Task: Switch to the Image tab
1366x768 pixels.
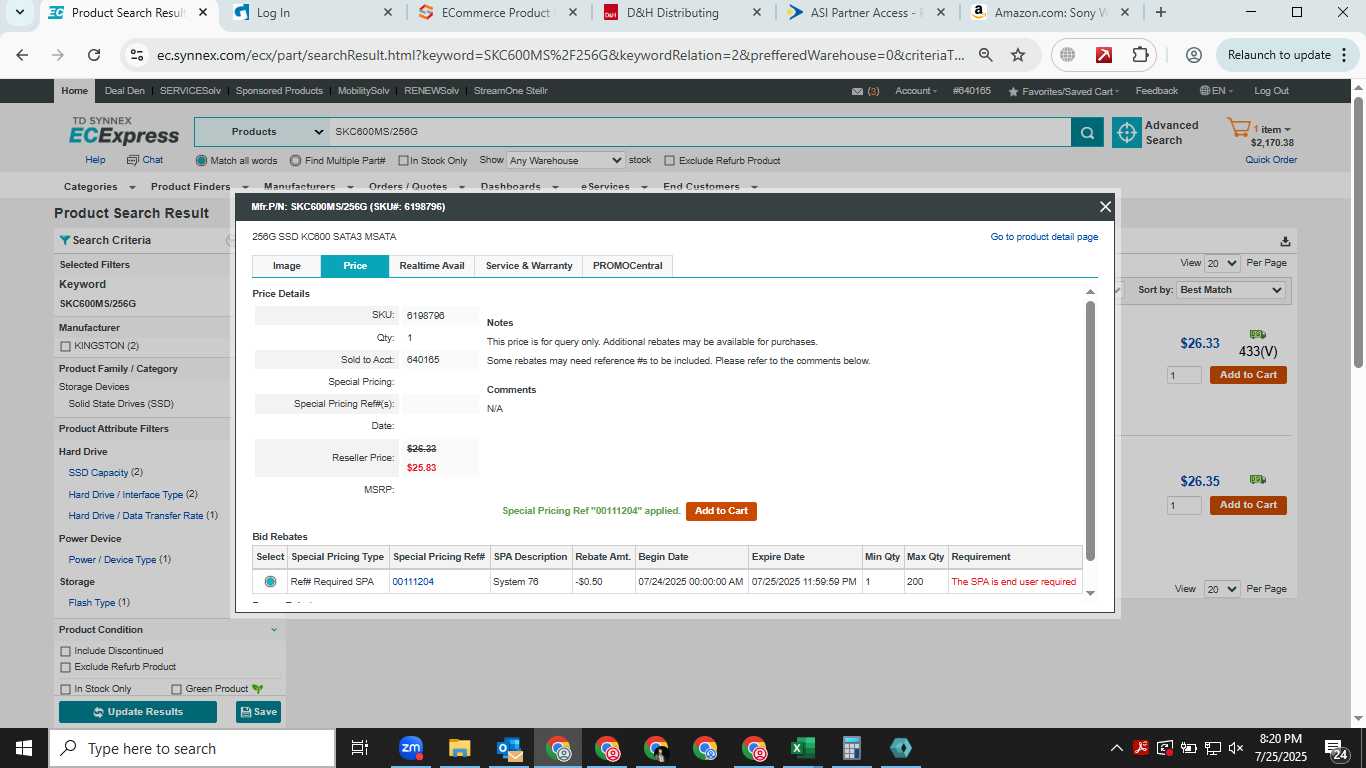Action: pos(287,266)
